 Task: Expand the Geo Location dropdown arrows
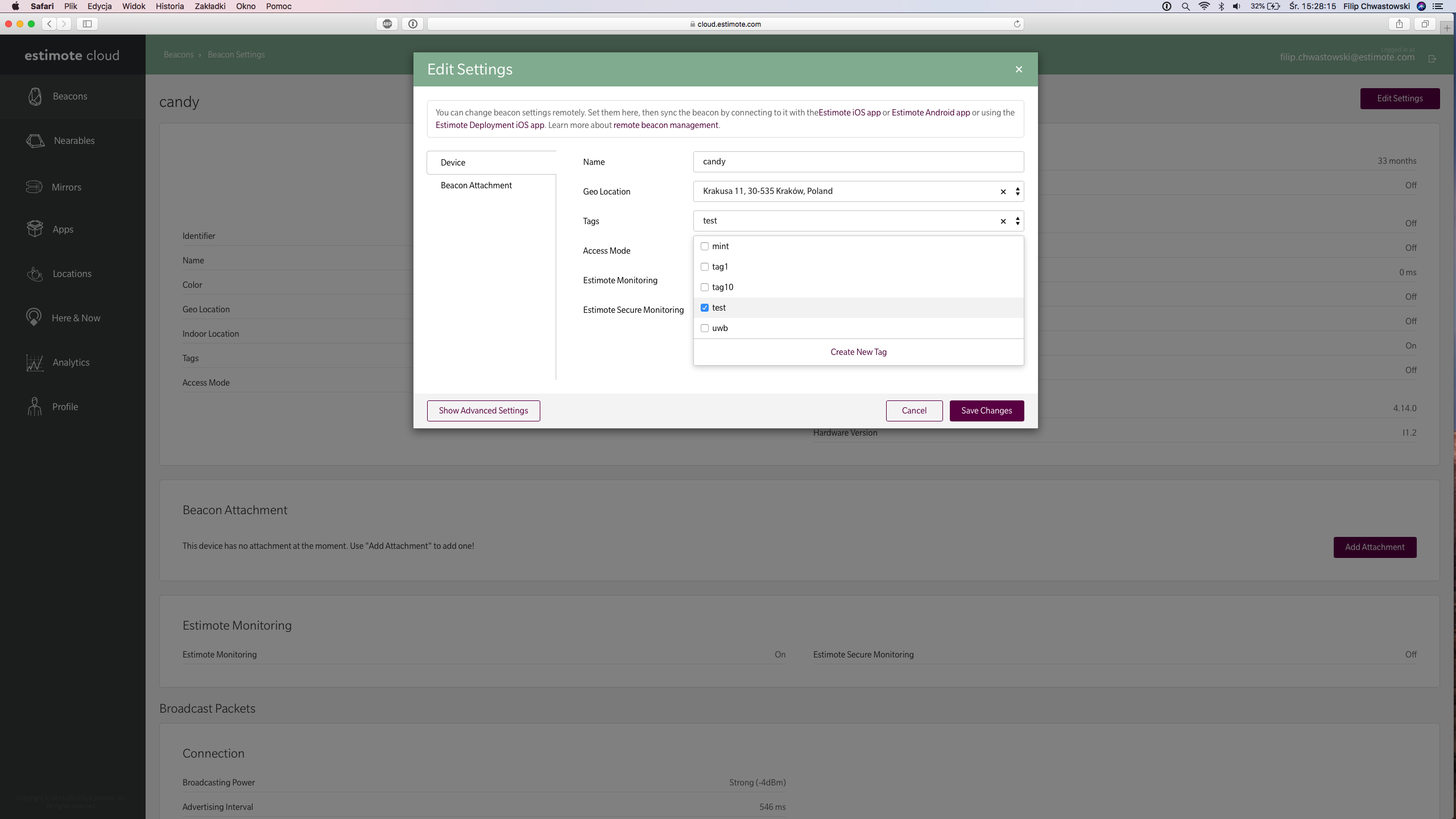click(x=1017, y=192)
